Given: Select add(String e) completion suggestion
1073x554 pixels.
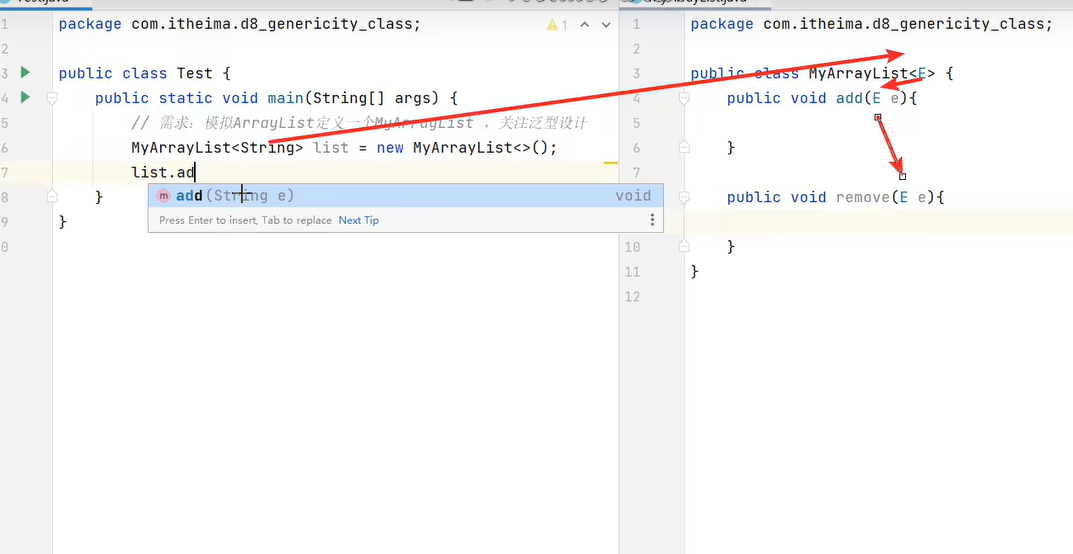Looking at the screenshot, I should tap(406, 196).
